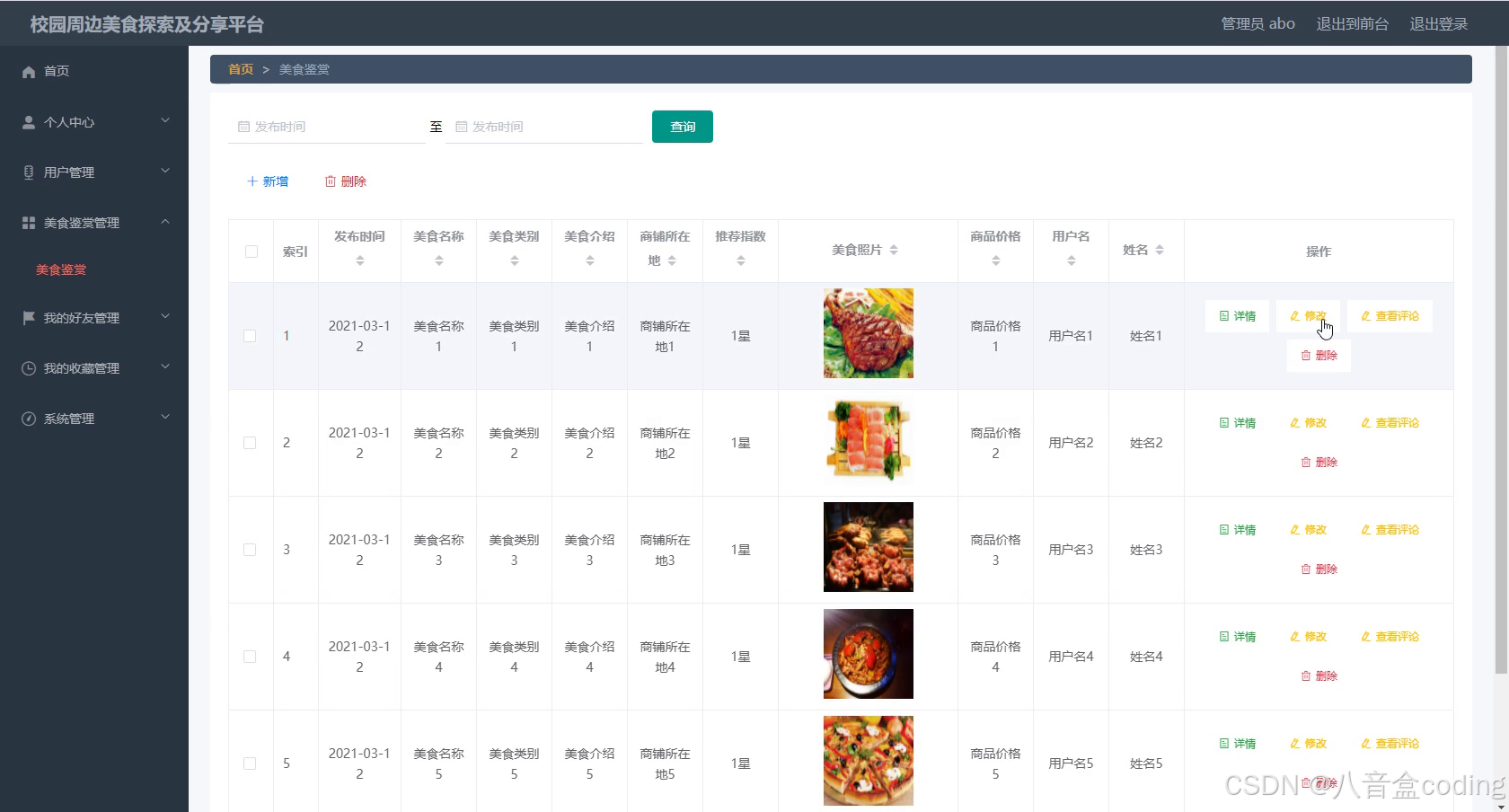
Task: Click the start 发布时间 date input
Action: [x=327, y=127]
